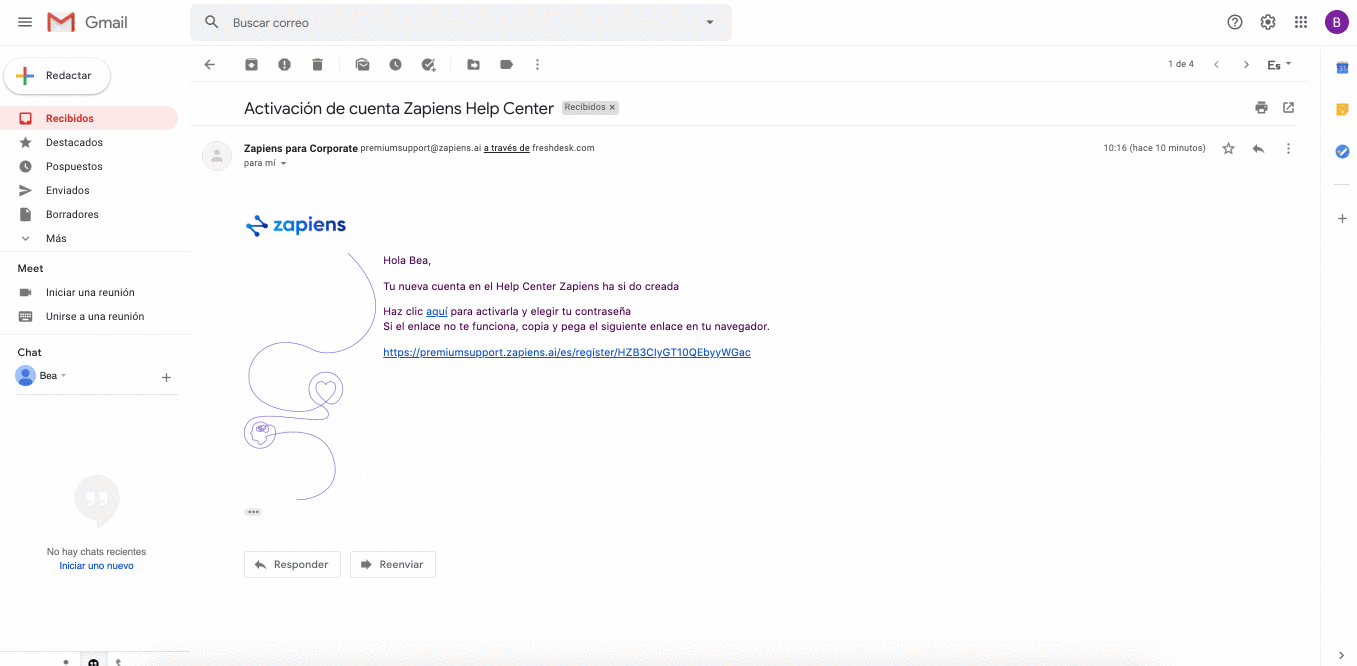Image resolution: width=1357 pixels, height=666 pixels.
Task: Archive this email
Action: [x=252, y=64]
